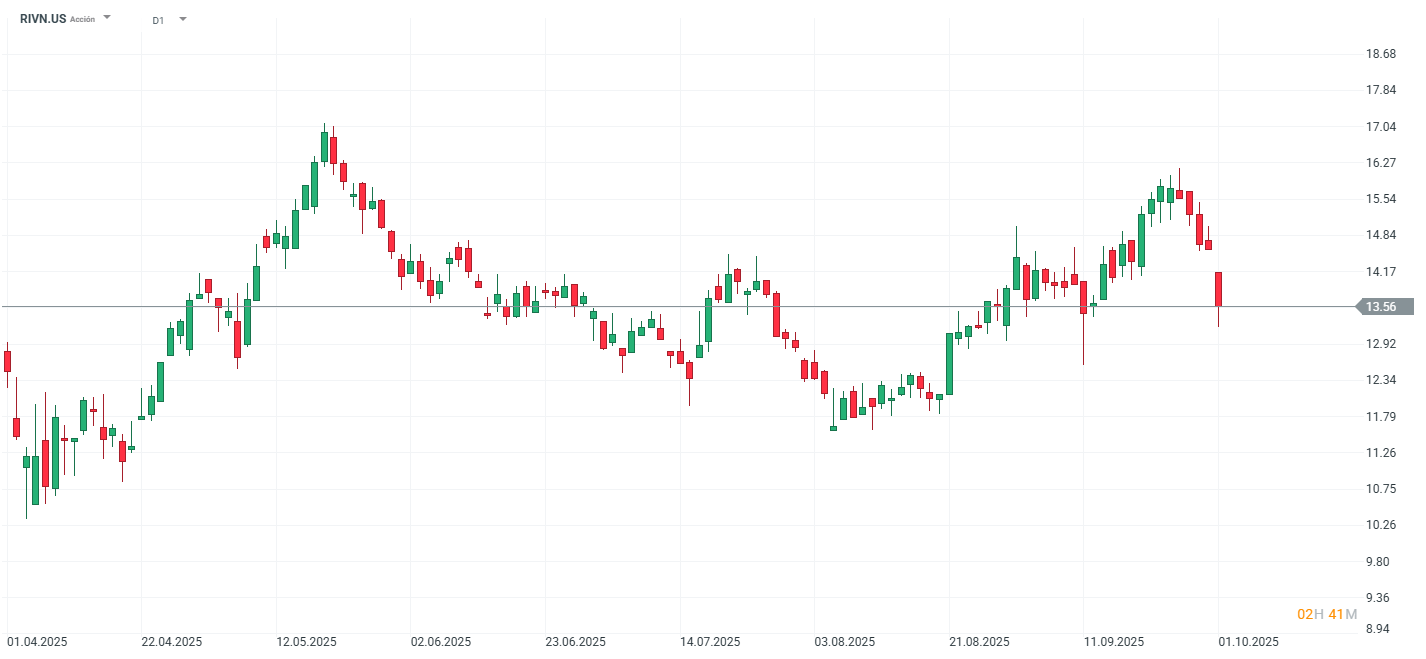Image resolution: width=1426 pixels, height=659 pixels.
Task: Click the 12.05.2025 time axis label
Action: coord(307,642)
